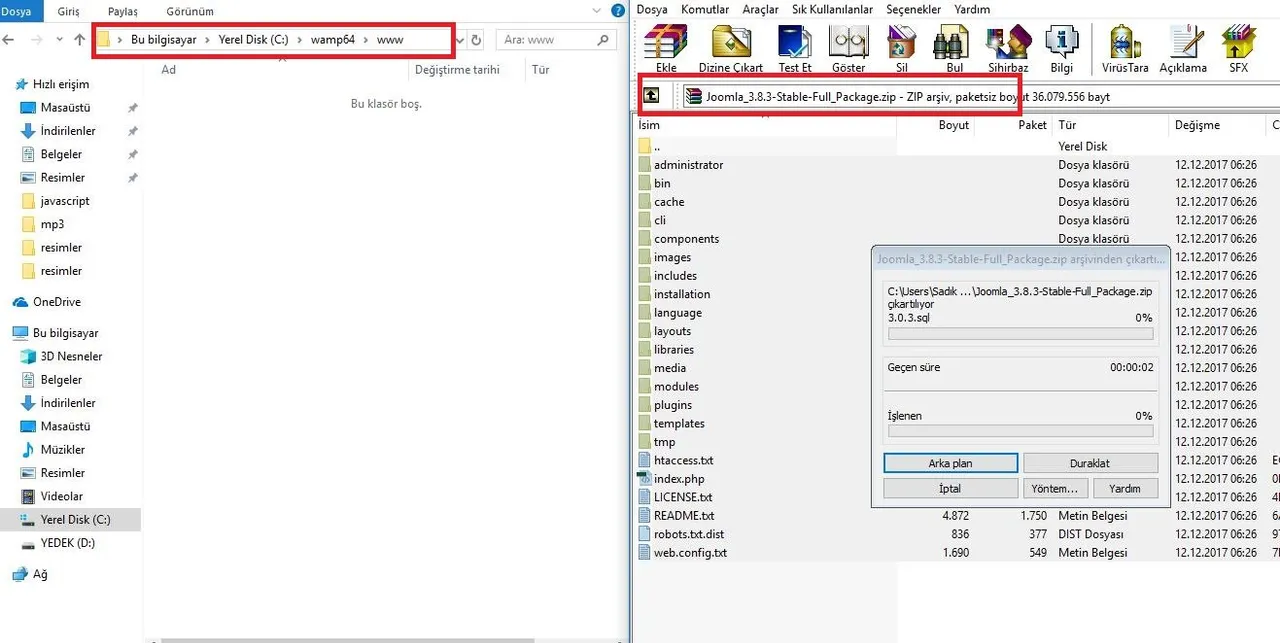Viewport: 1280px width, 643px height.
Task: Select YEDEK (D:) drive in sidebar
Action: [x=67, y=543]
